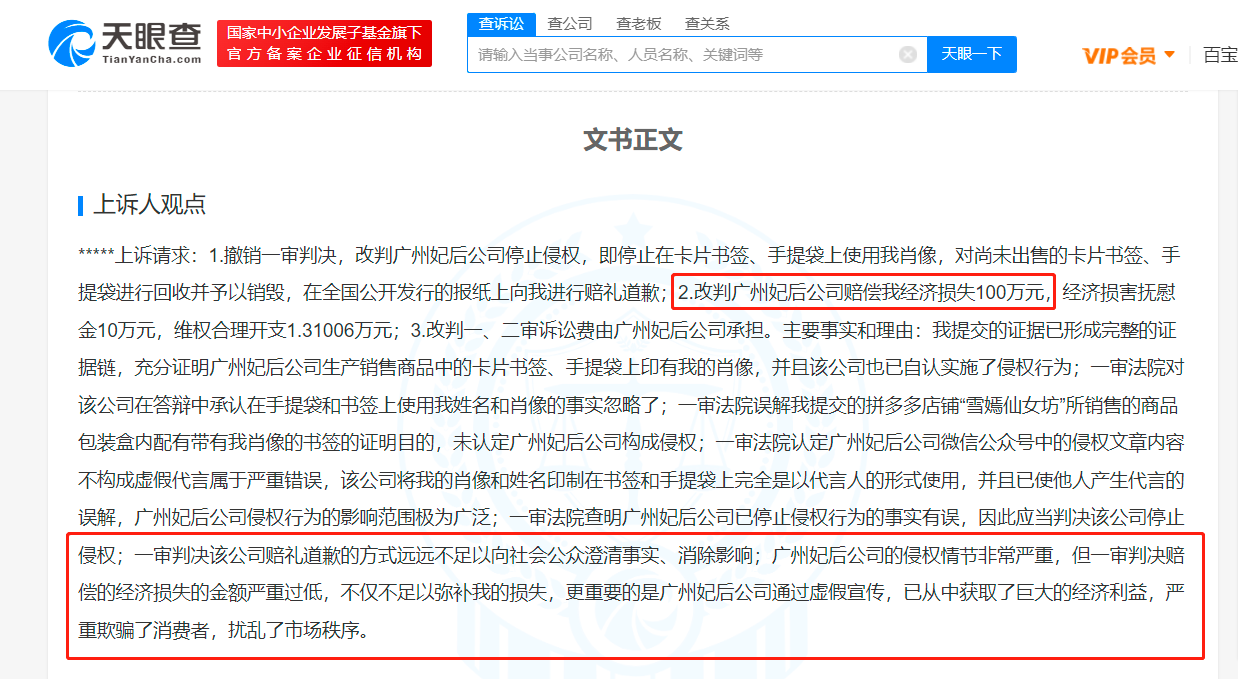Click the 天眼一下 search button
The height and width of the screenshot is (679, 1238).
click(971, 55)
